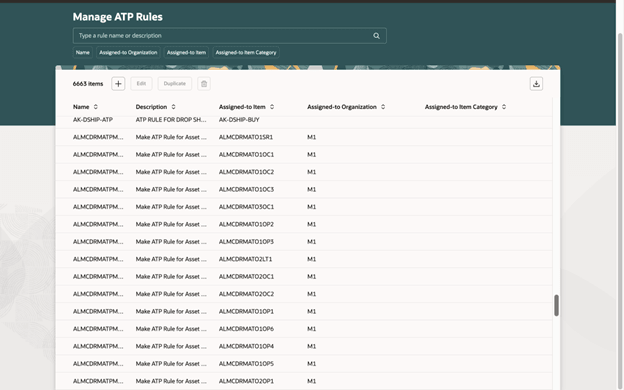This screenshot has height=390, width=624.
Task: Select the ALMCDRMATO1OP3 item cell
Action: point(246,242)
